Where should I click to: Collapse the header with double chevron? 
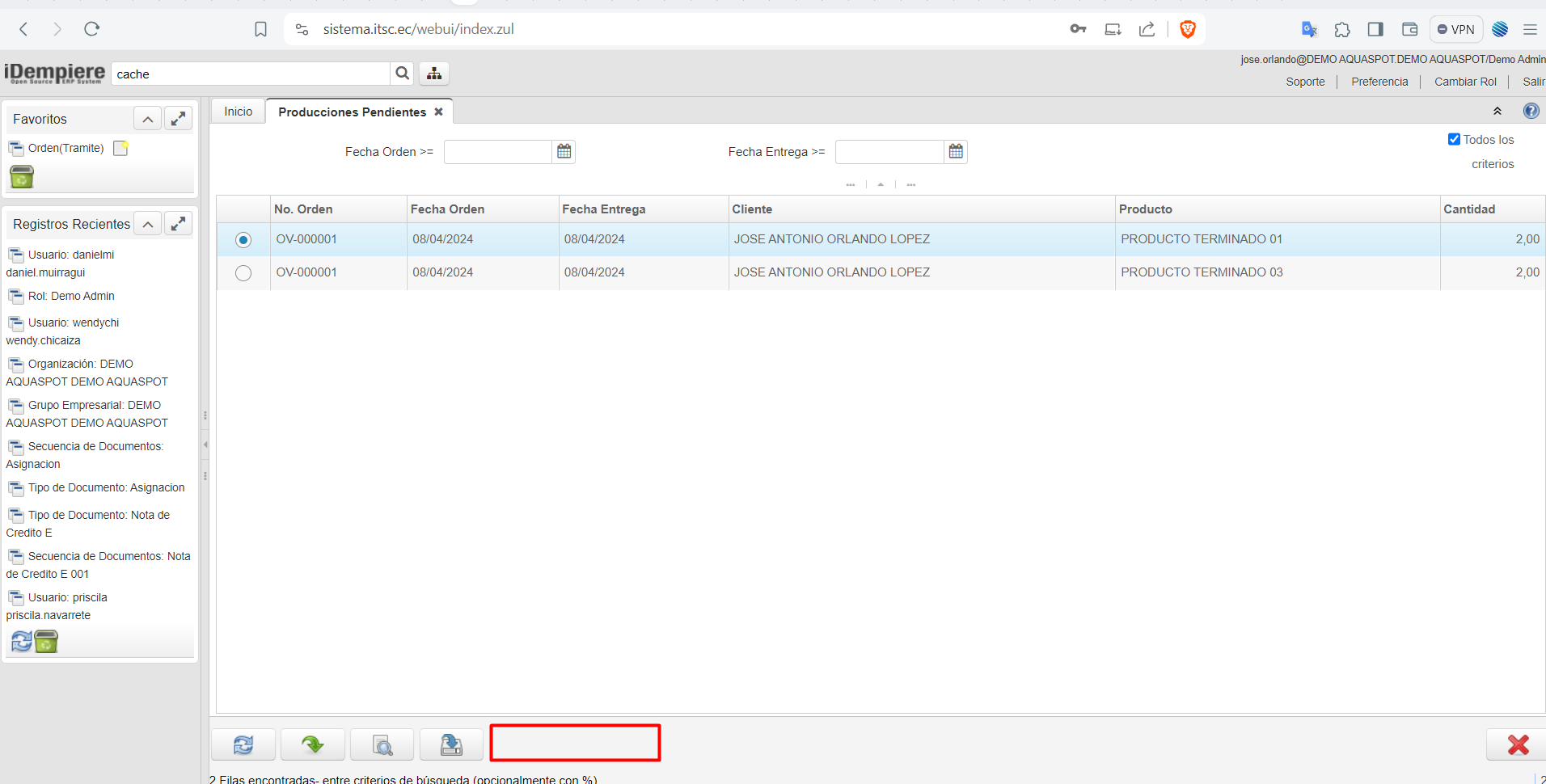pos(1497,111)
